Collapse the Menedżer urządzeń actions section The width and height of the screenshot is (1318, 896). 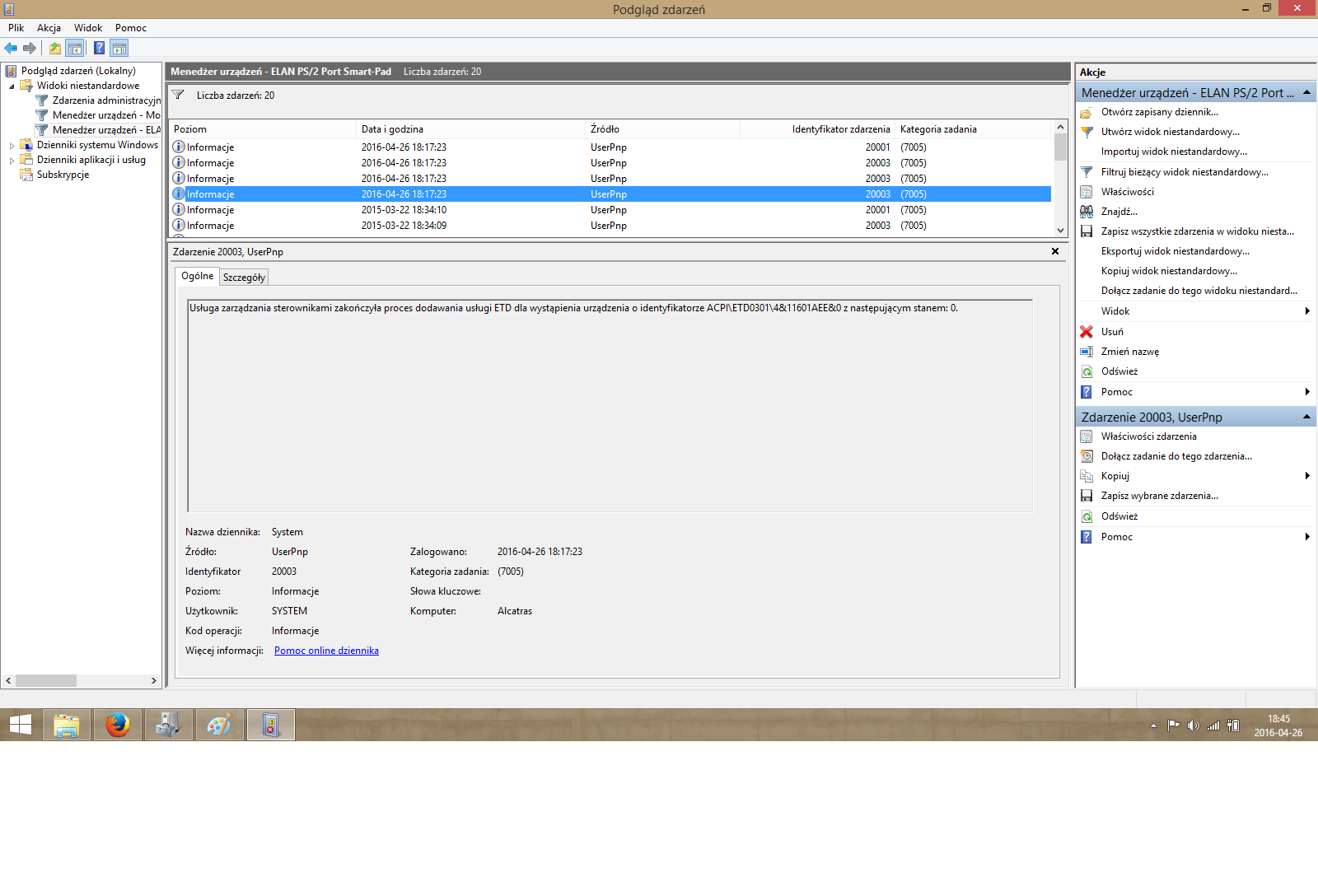coord(1306,92)
